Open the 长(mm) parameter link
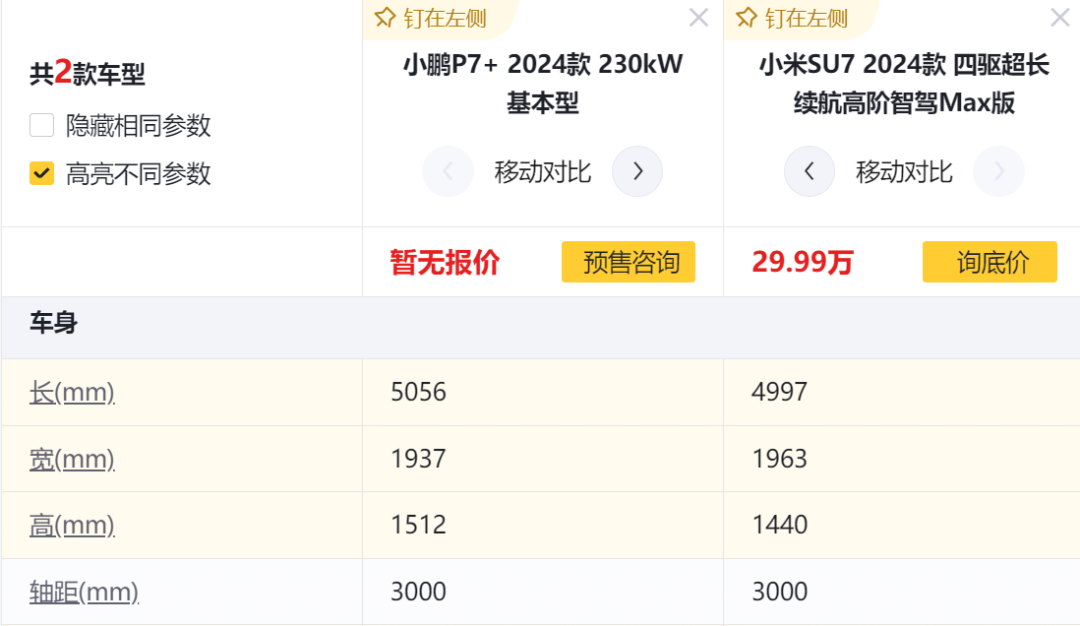Screen dimensions: 1080x626 click(x=72, y=392)
